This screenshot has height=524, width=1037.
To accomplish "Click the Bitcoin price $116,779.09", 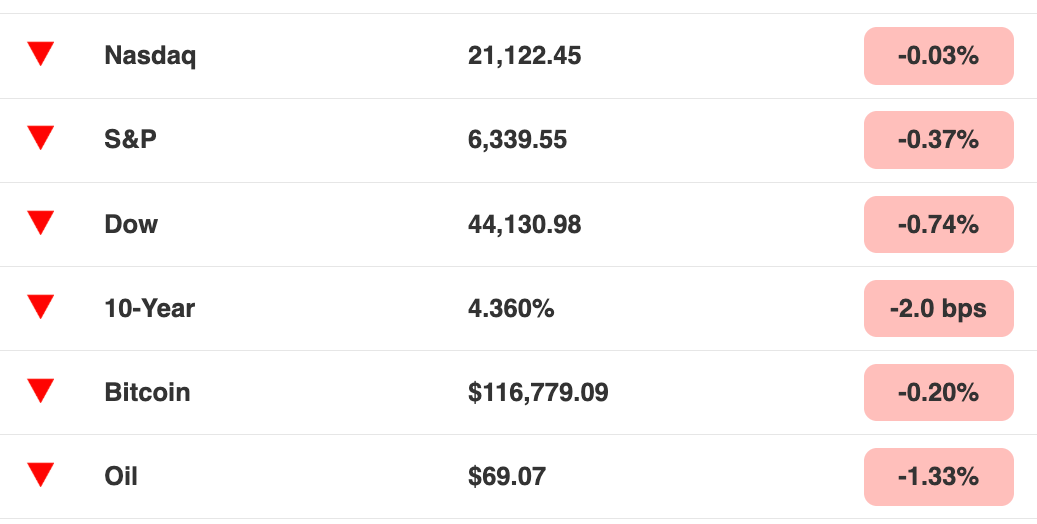I will click(538, 392).
